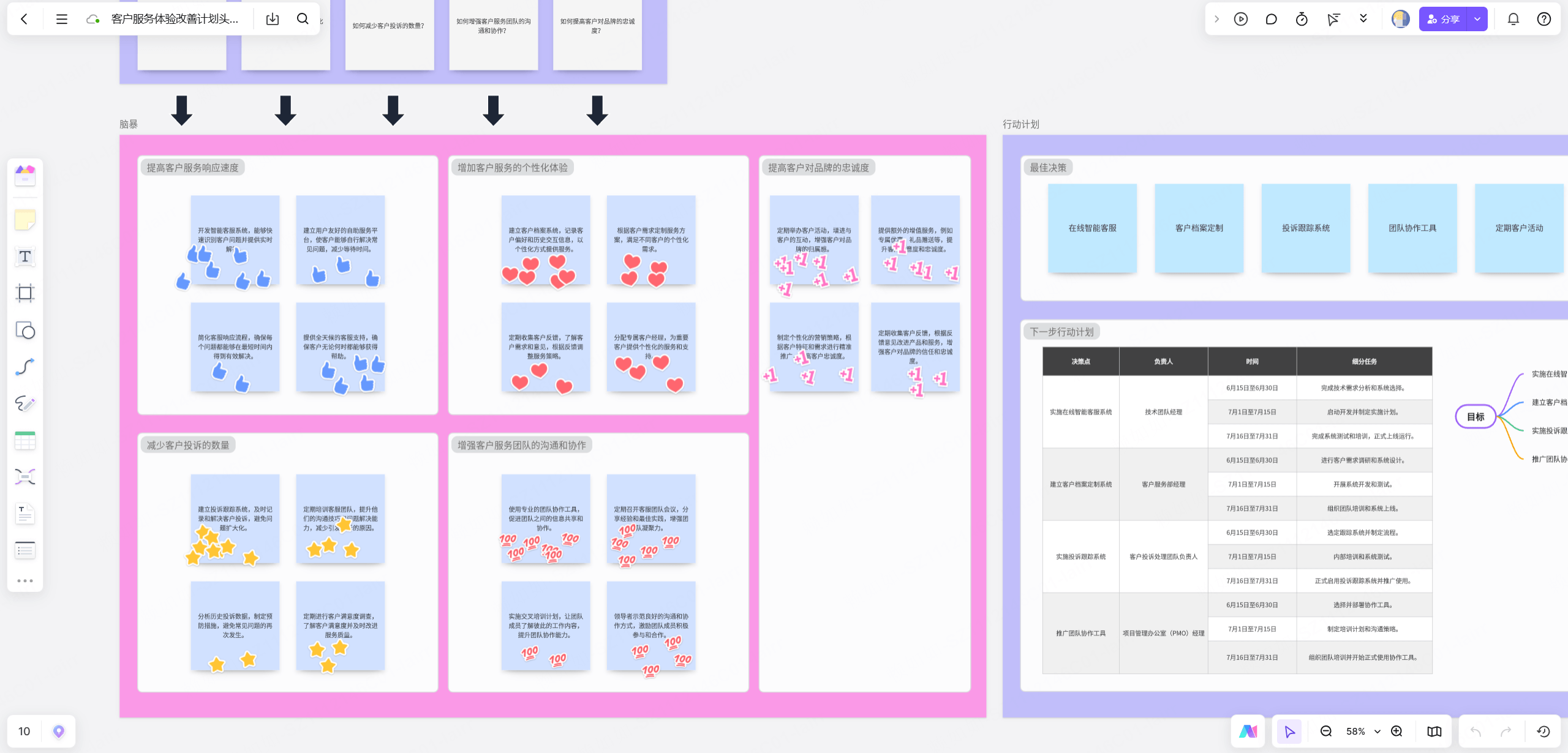Click the 目标 mind map node
This screenshot has width=1568, height=753.
(1476, 417)
